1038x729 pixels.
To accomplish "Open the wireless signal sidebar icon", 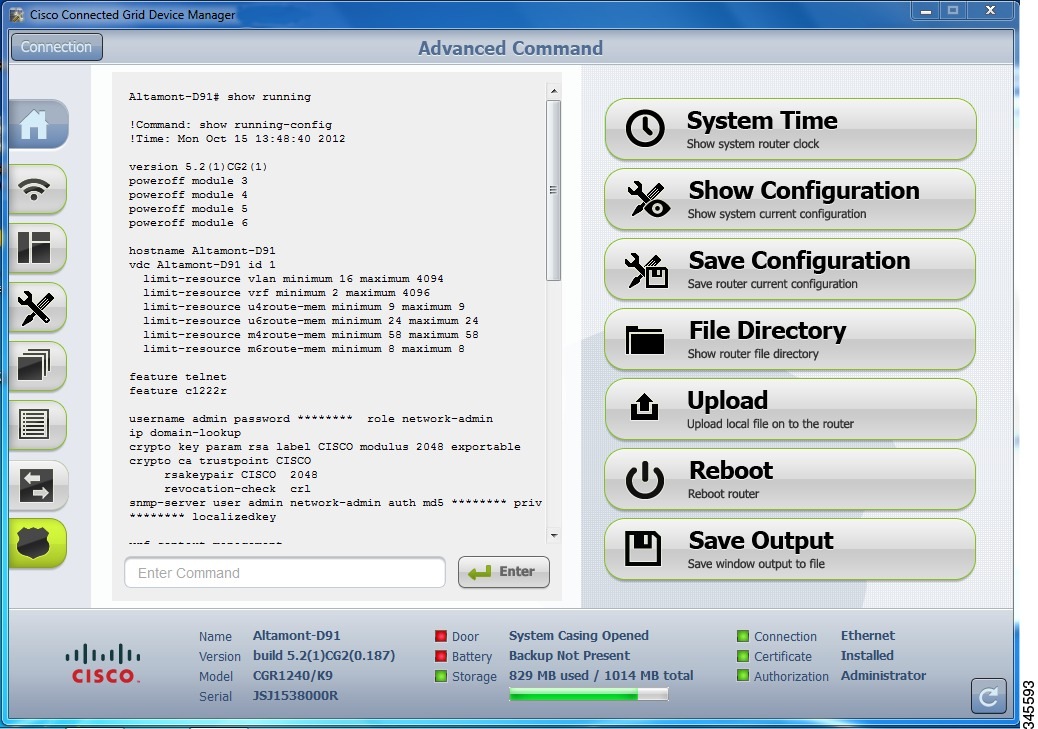I will pyautogui.click(x=38, y=189).
